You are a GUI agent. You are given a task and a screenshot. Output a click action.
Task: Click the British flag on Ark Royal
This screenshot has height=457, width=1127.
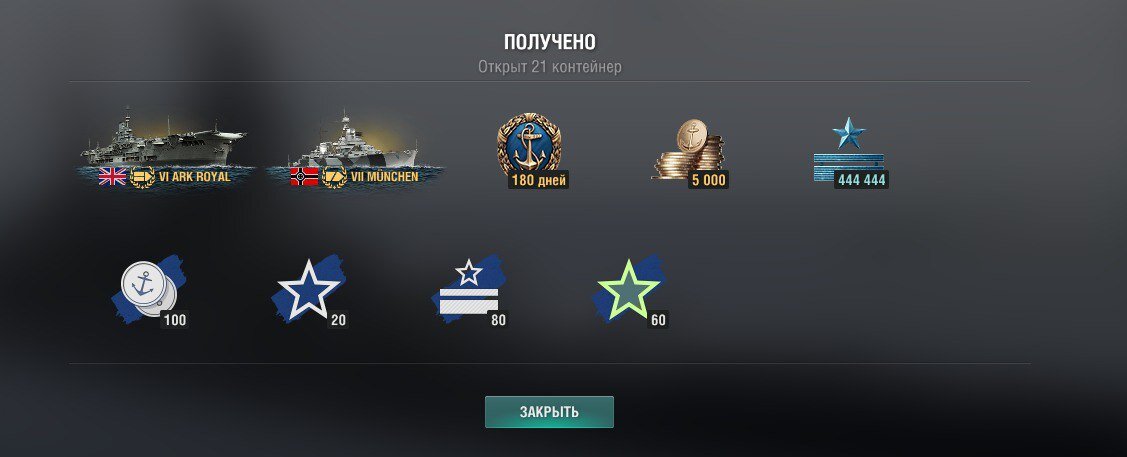tap(112, 176)
